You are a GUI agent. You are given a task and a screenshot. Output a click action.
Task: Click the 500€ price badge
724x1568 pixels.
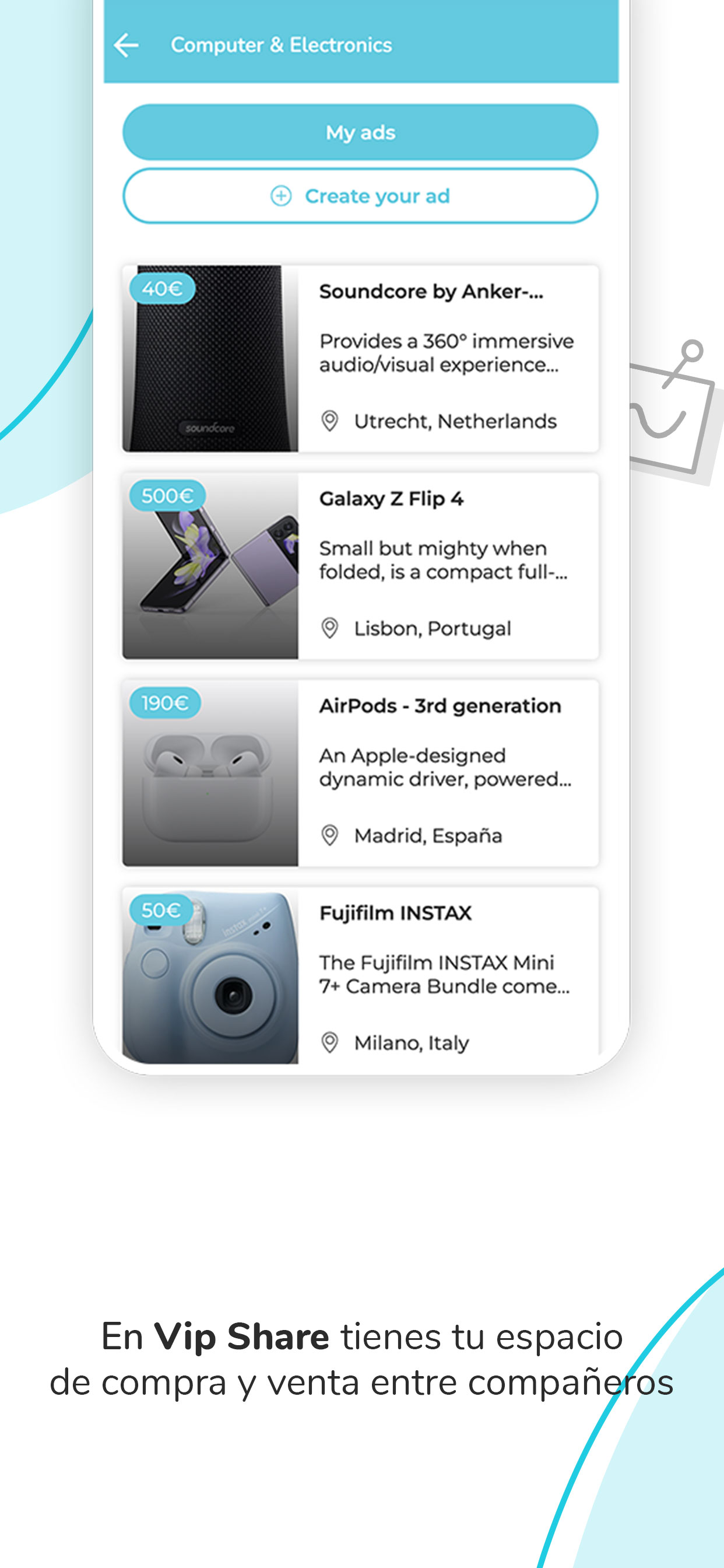(x=167, y=495)
